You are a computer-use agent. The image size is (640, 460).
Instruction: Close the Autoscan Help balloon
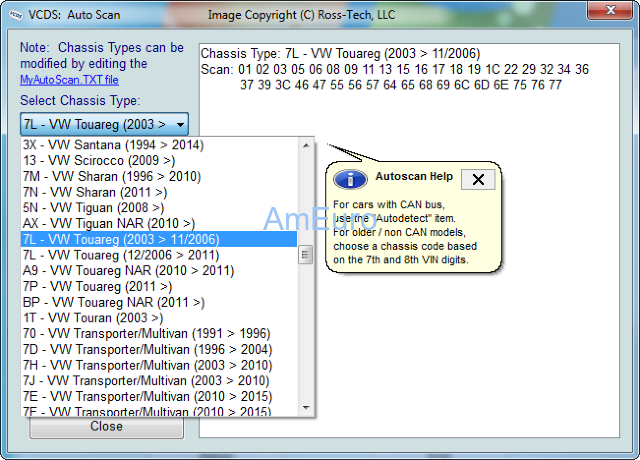pyautogui.click(x=478, y=179)
